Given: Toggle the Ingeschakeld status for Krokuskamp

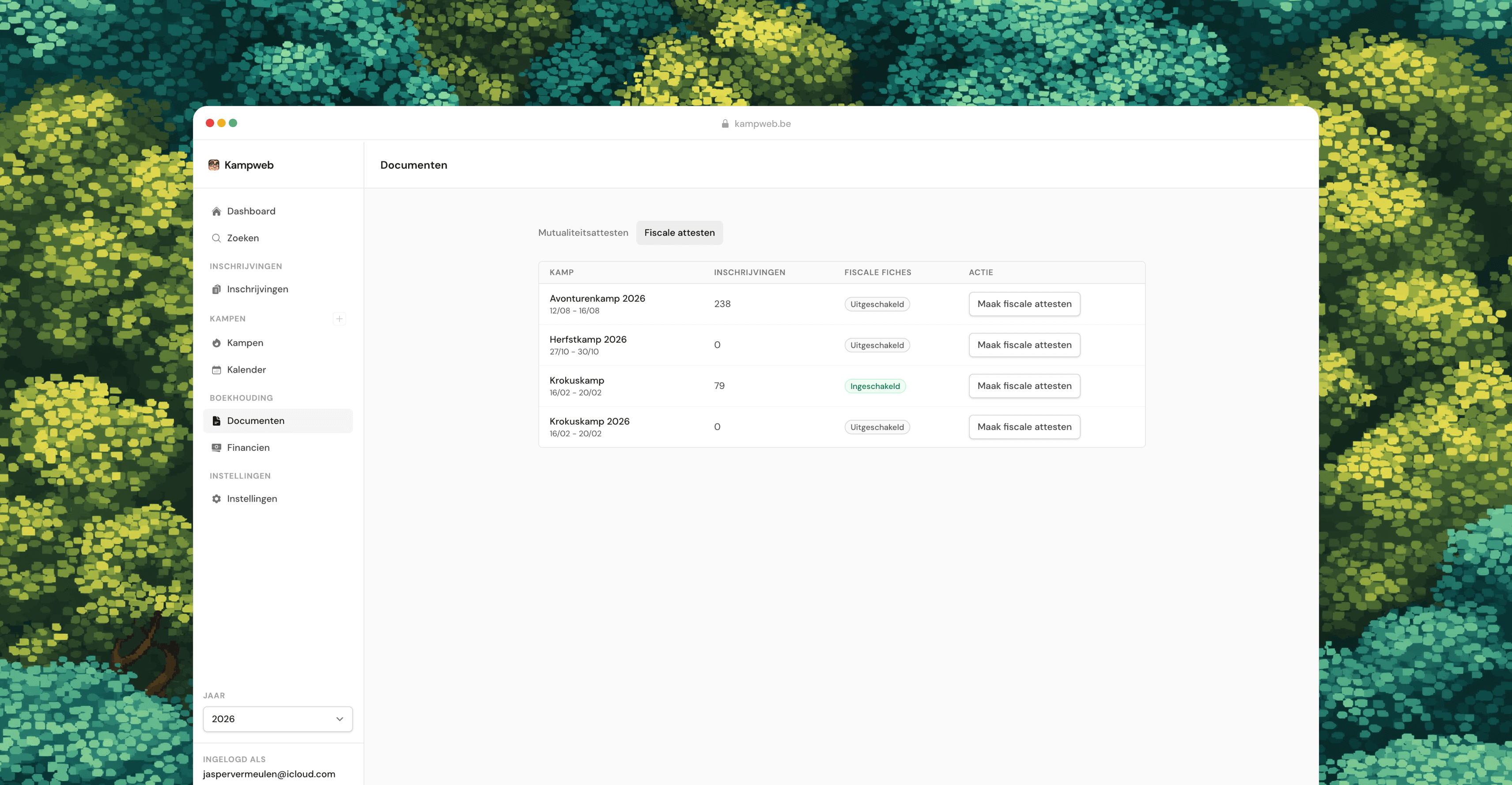Looking at the screenshot, I should (x=874, y=385).
